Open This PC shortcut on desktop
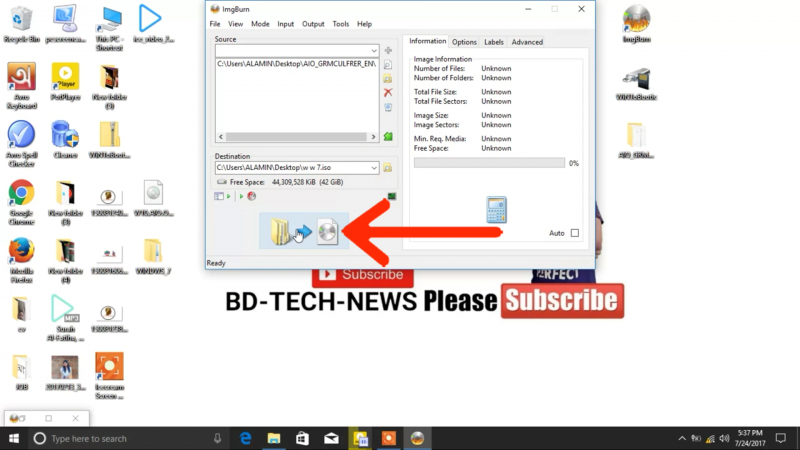Viewport: 800px width, 450px height. point(109,28)
